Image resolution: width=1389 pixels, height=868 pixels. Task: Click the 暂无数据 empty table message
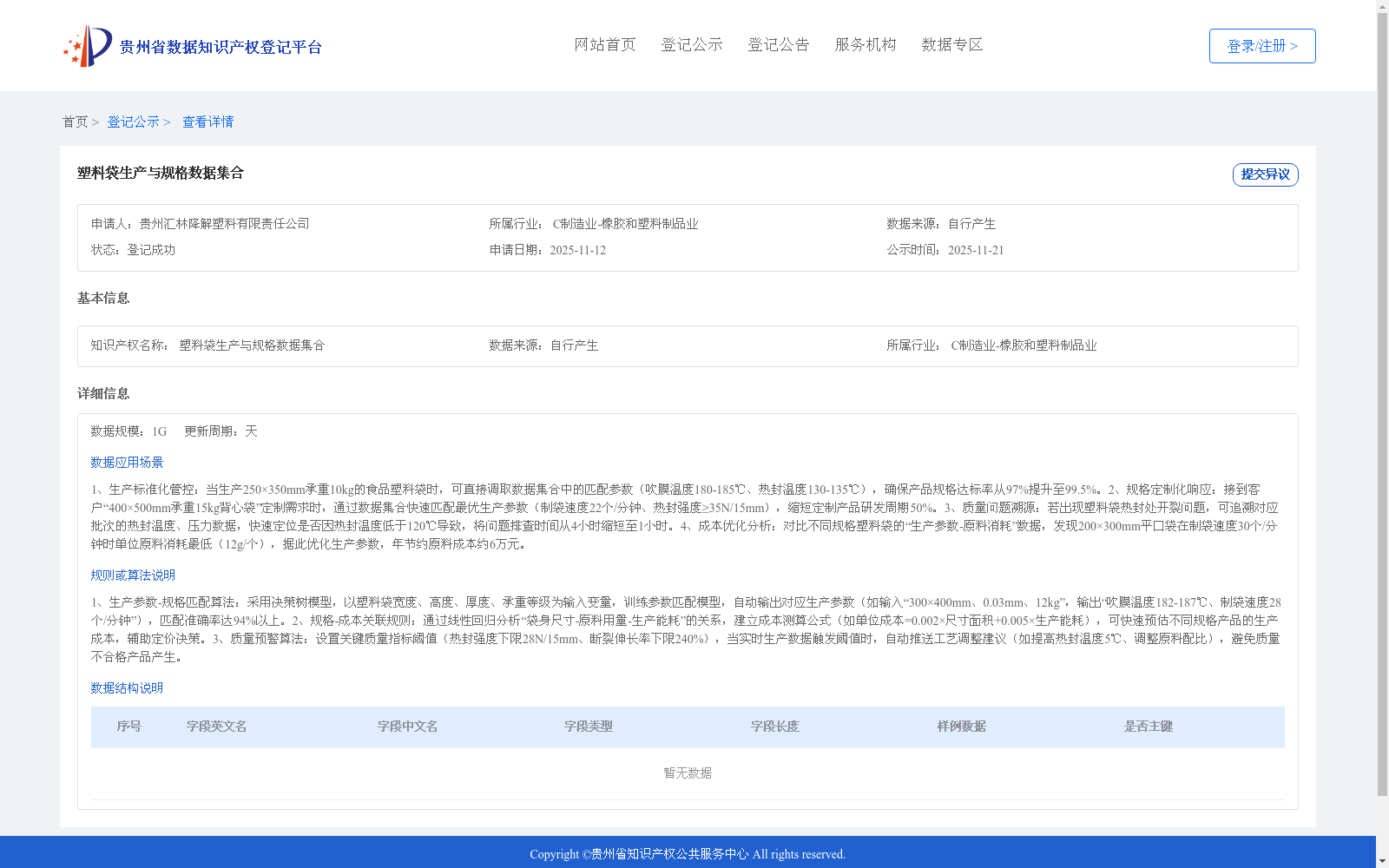688,773
